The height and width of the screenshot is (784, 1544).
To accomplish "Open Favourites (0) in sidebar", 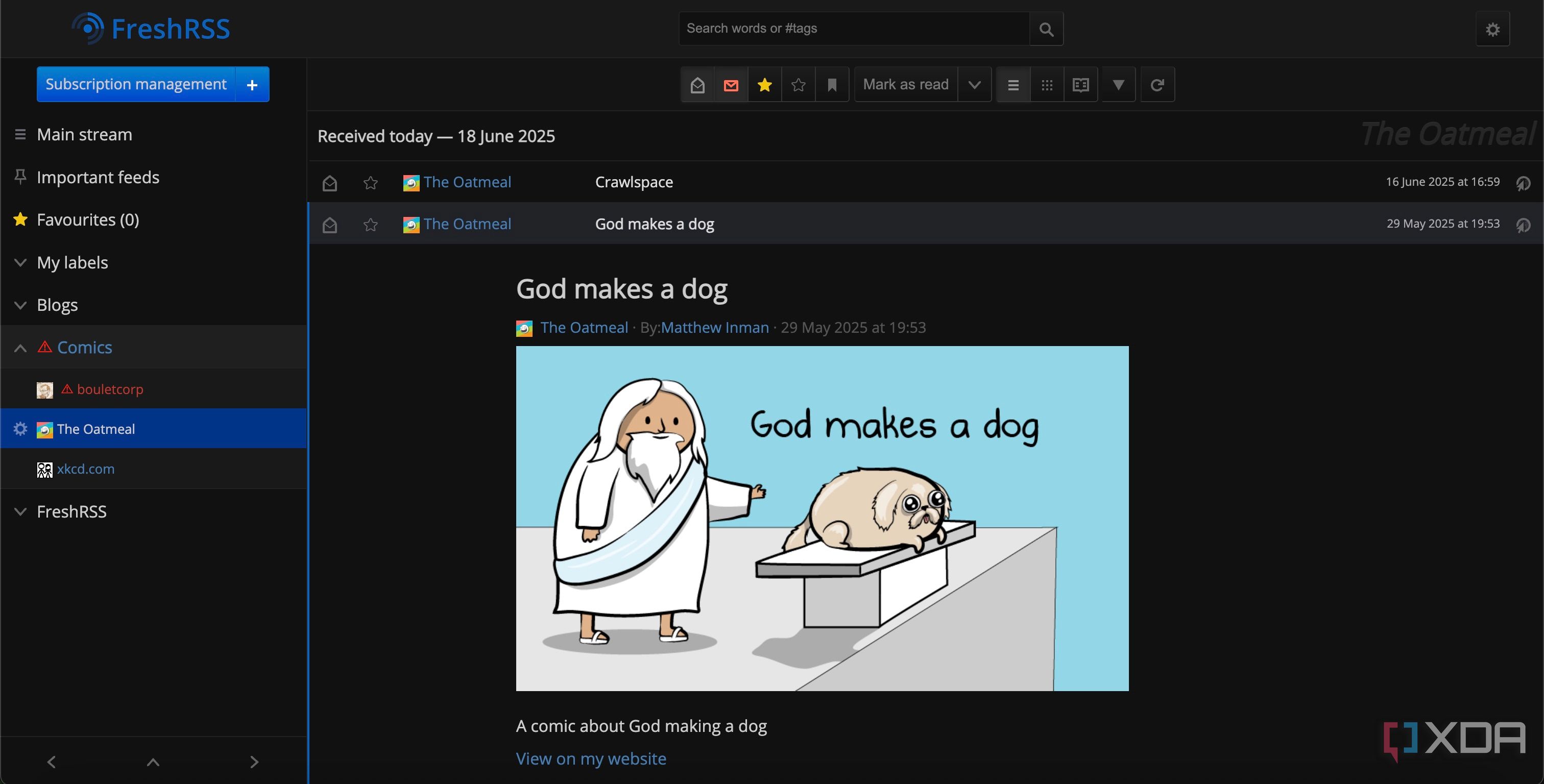I will coord(87,220).
